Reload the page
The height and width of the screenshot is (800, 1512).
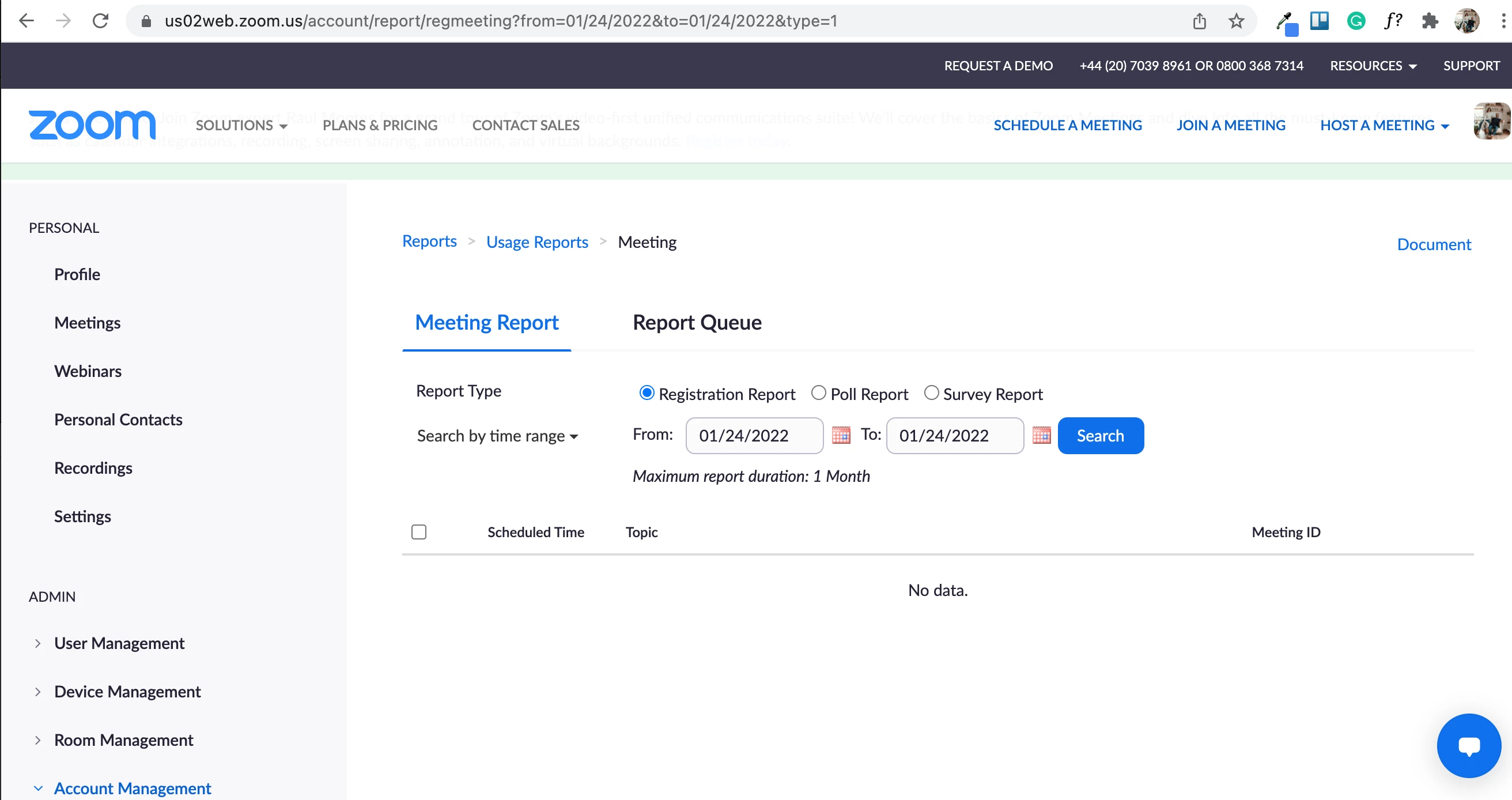(x=100, y=21)
